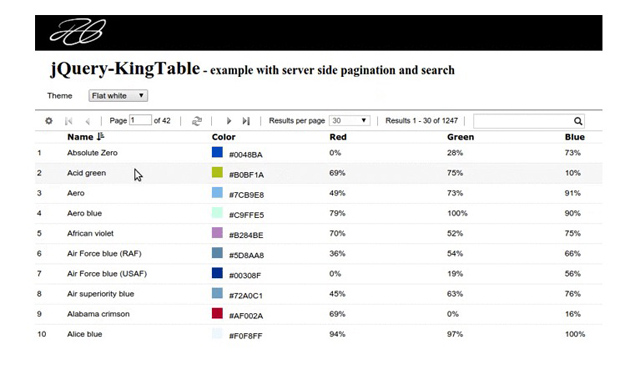
Task: Click the hex code #5D8AA8
Action: click(x=246, y=255)
